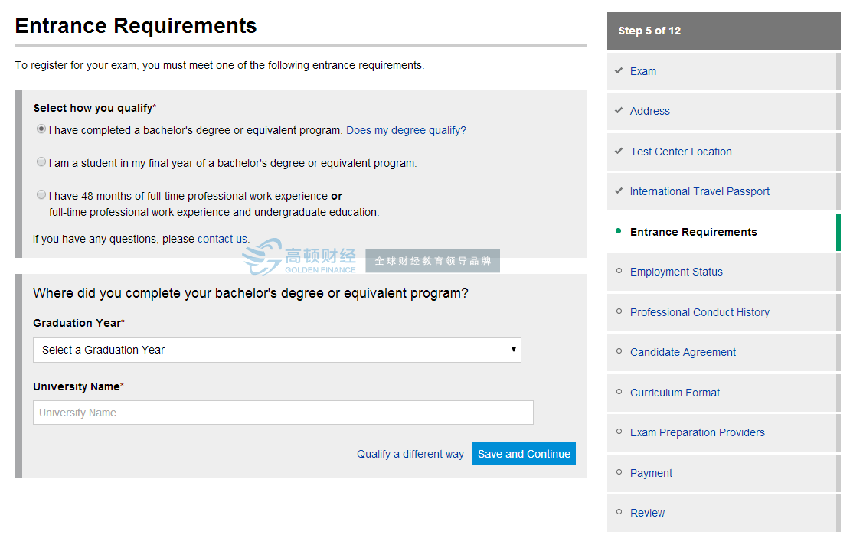Open the 'Does my degree qualify?' link
This screenshot has height=548, width=850.
tap(406, 130)
